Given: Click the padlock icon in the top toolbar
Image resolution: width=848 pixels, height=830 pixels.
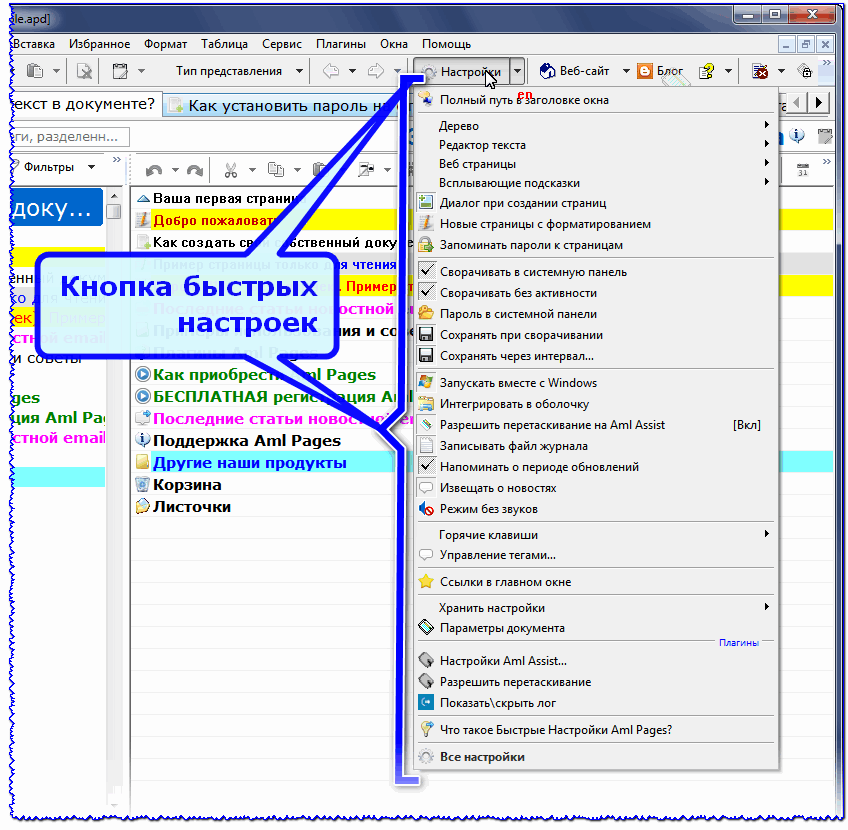Looking at the screenshot, I should coord(805,71).
